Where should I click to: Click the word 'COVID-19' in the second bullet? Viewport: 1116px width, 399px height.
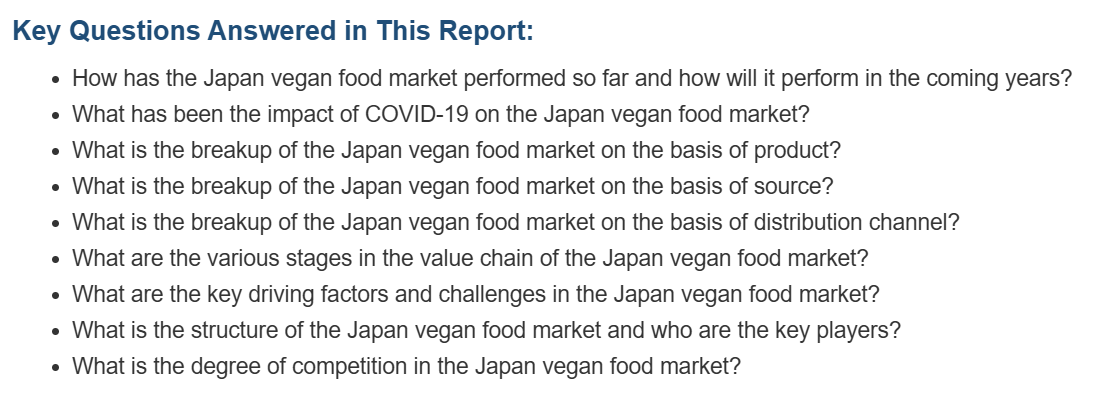coord(416,115)
